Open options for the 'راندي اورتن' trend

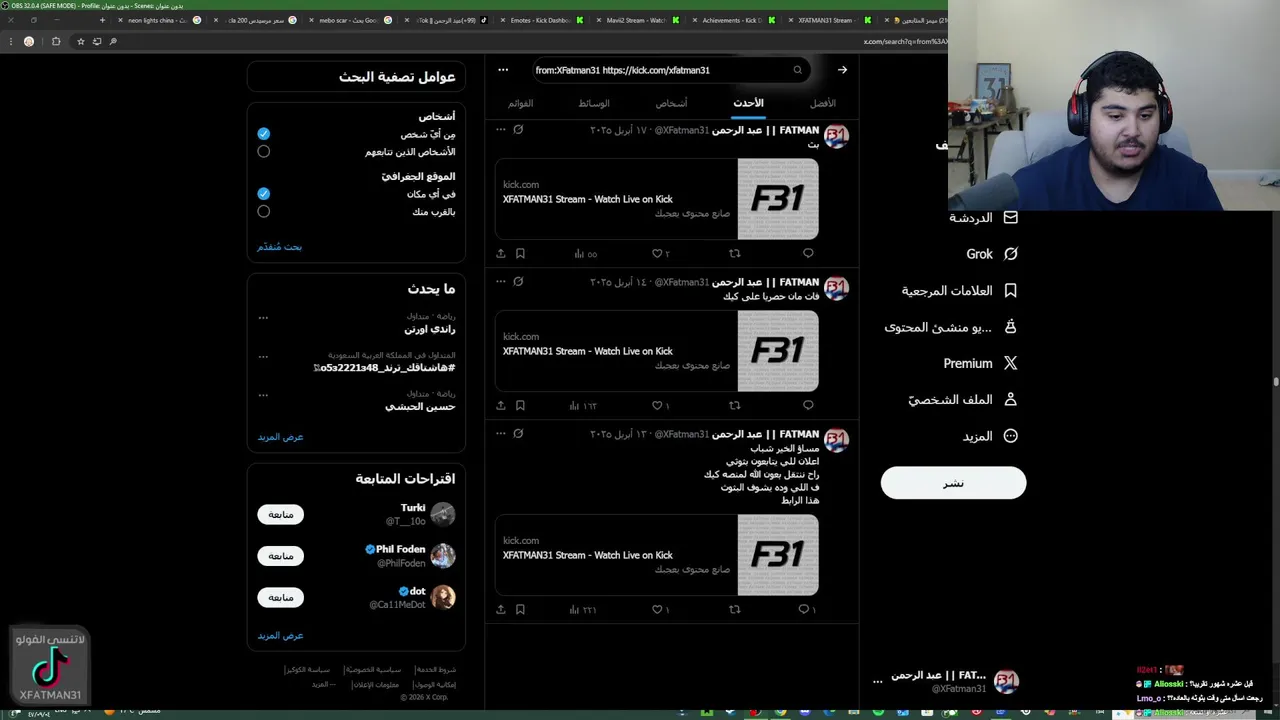[x=263, y=318]
